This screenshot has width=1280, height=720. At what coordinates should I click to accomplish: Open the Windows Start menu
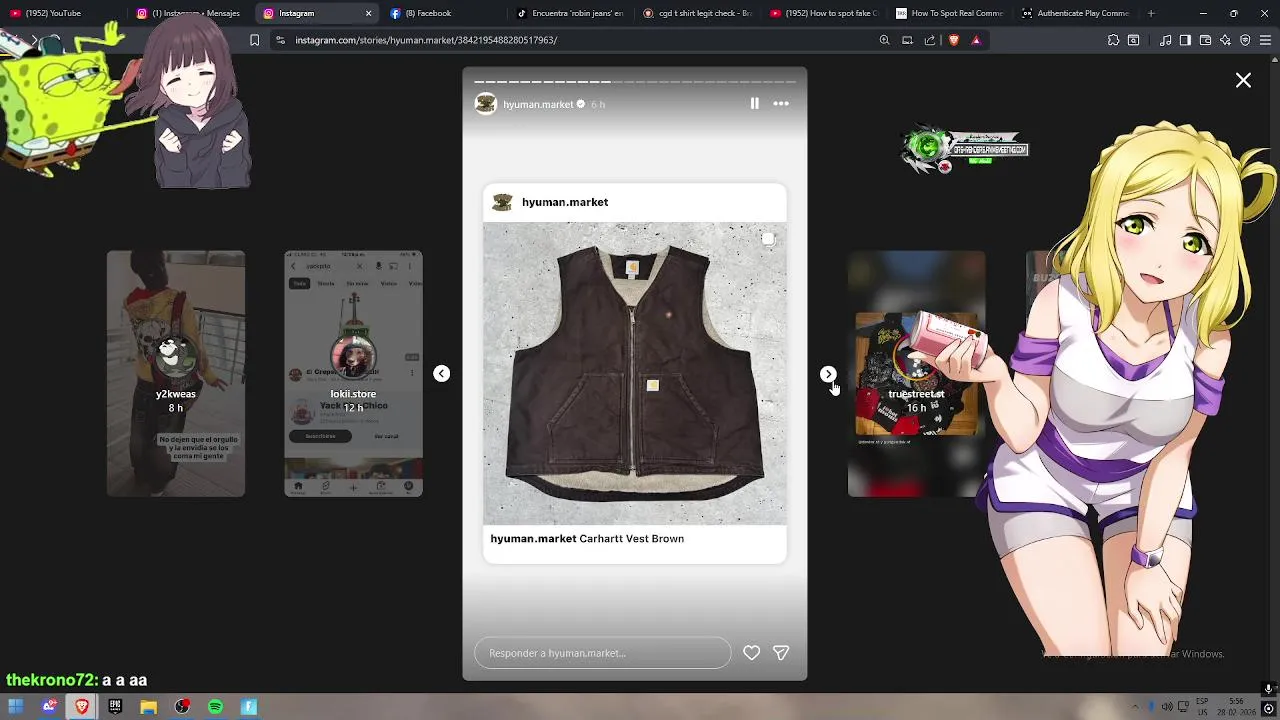16,707
